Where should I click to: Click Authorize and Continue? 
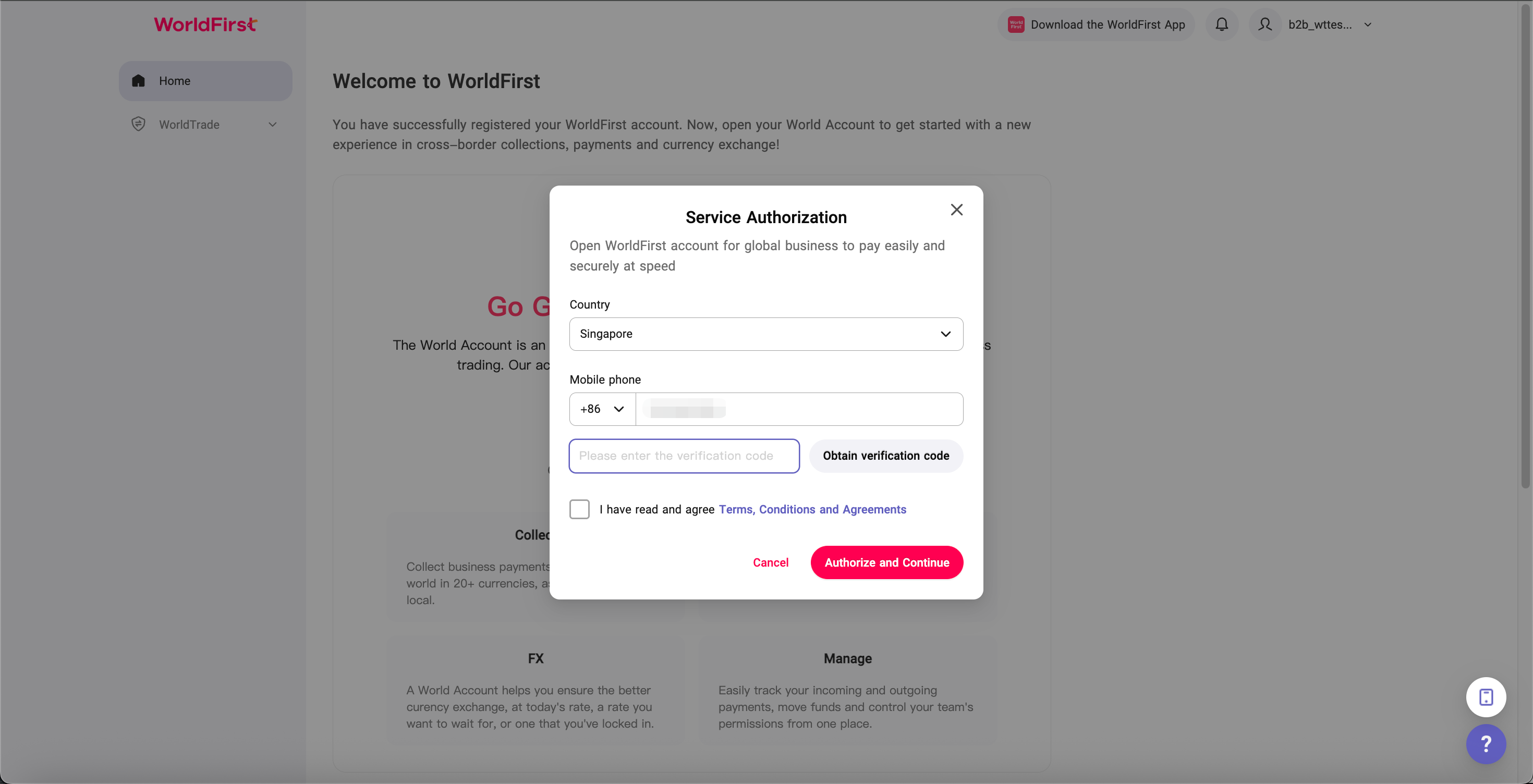887,562
